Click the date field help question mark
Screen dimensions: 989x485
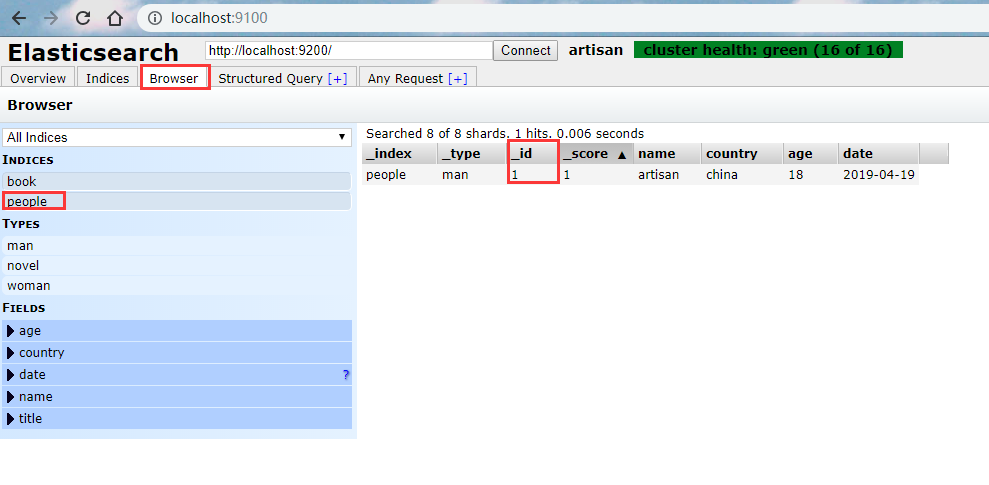[x=346, y=375]
